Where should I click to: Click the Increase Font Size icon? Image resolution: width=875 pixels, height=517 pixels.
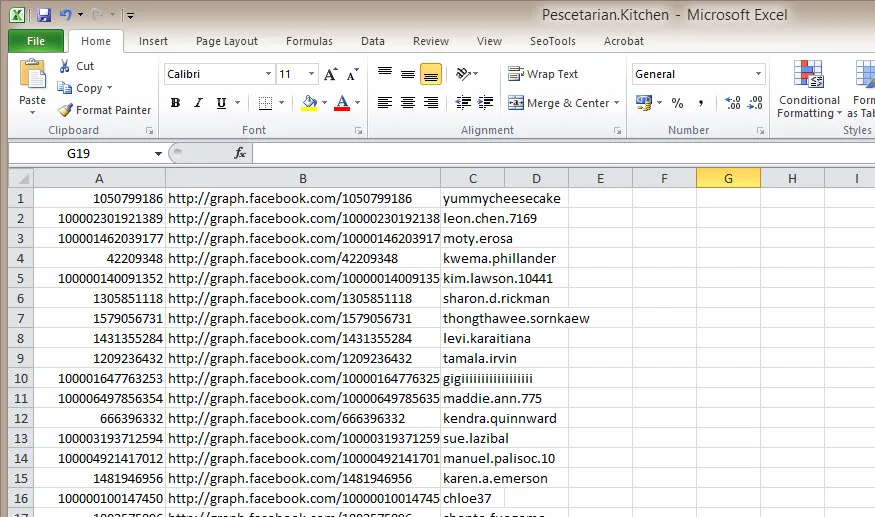click(x=330, y=74)
